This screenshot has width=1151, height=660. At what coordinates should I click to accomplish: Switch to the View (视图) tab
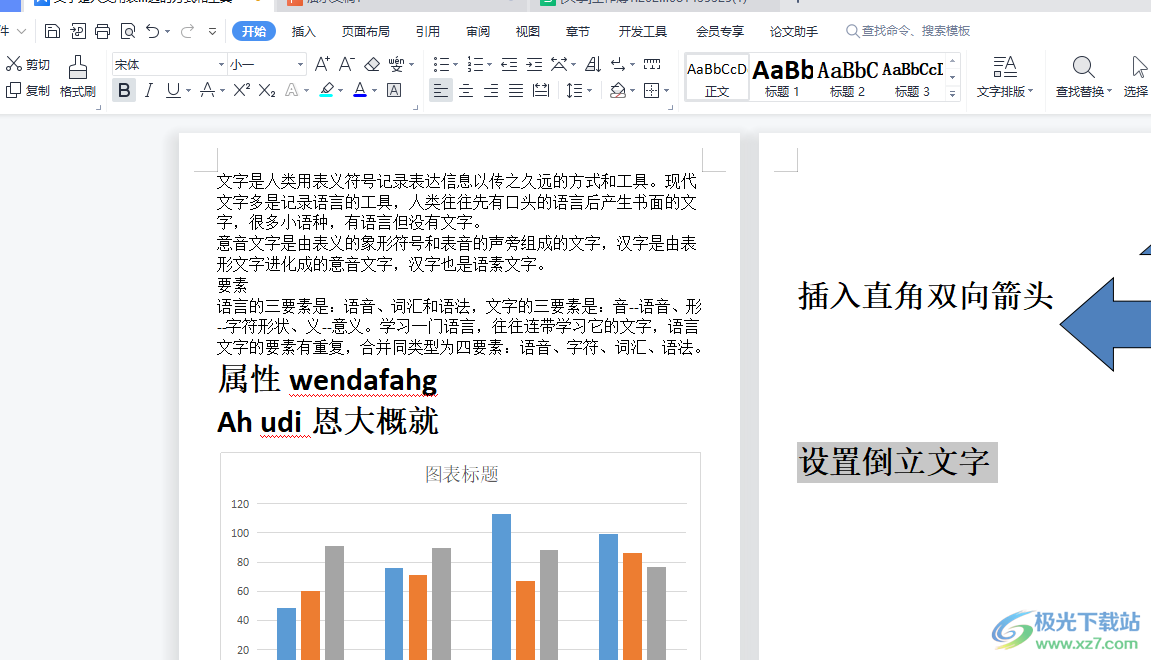528,32
